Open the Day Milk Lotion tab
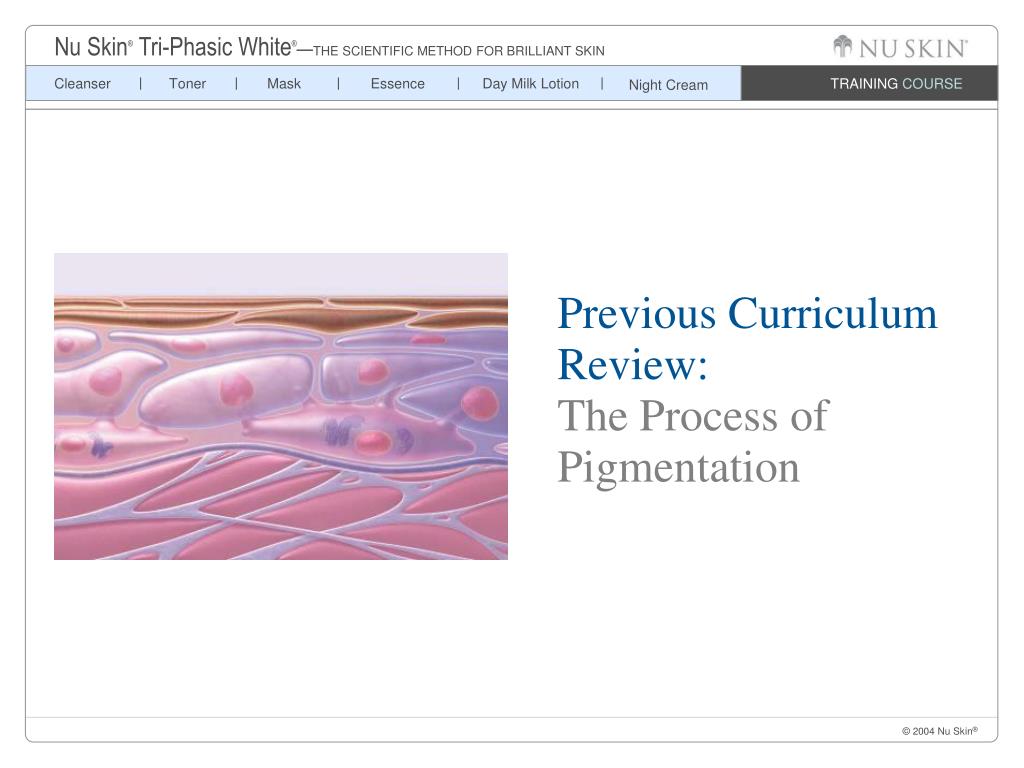Viewport: 1024px width, 768px height. (x=530, y=84)
